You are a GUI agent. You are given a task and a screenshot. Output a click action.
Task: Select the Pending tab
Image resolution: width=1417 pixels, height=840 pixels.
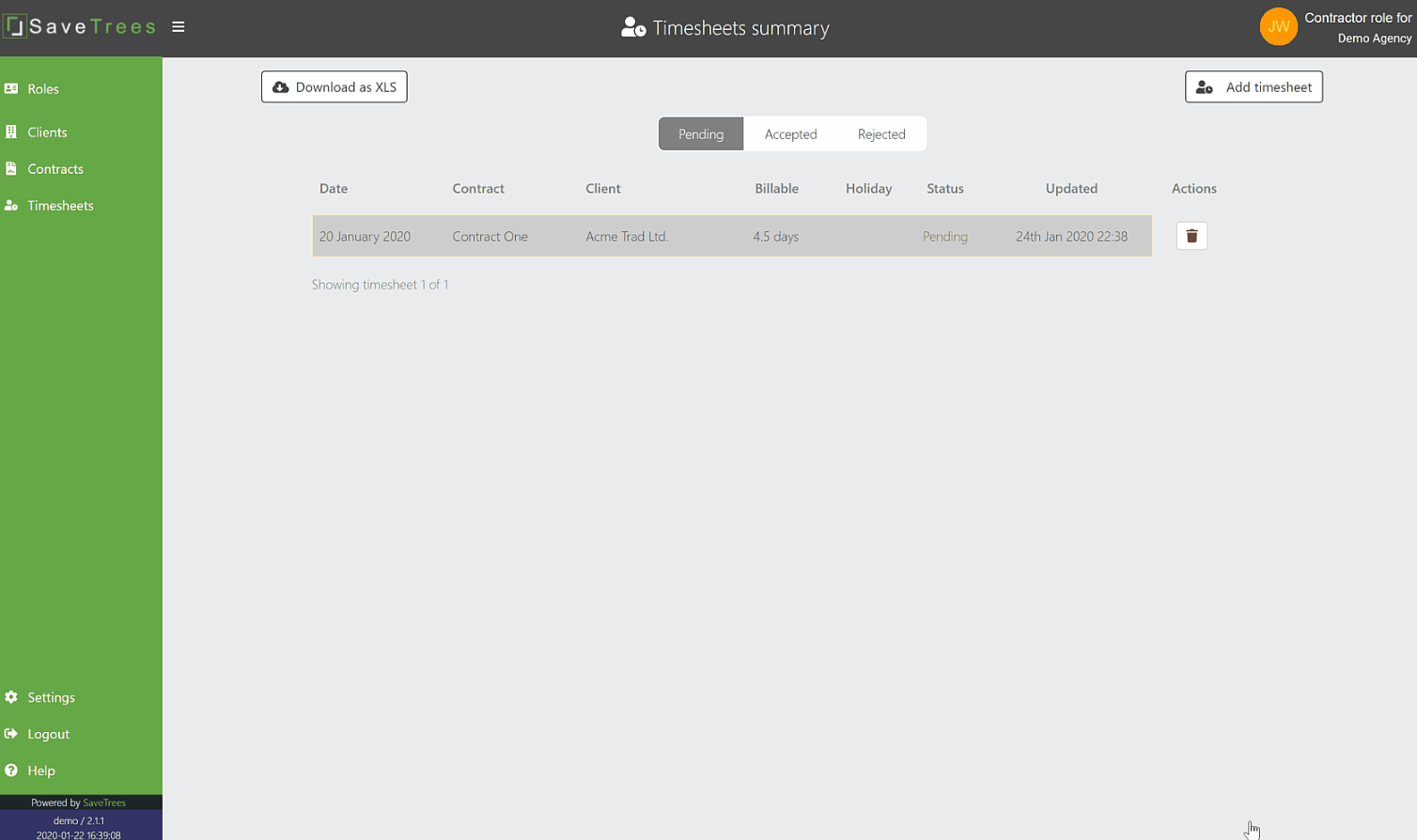pos(701,134)
